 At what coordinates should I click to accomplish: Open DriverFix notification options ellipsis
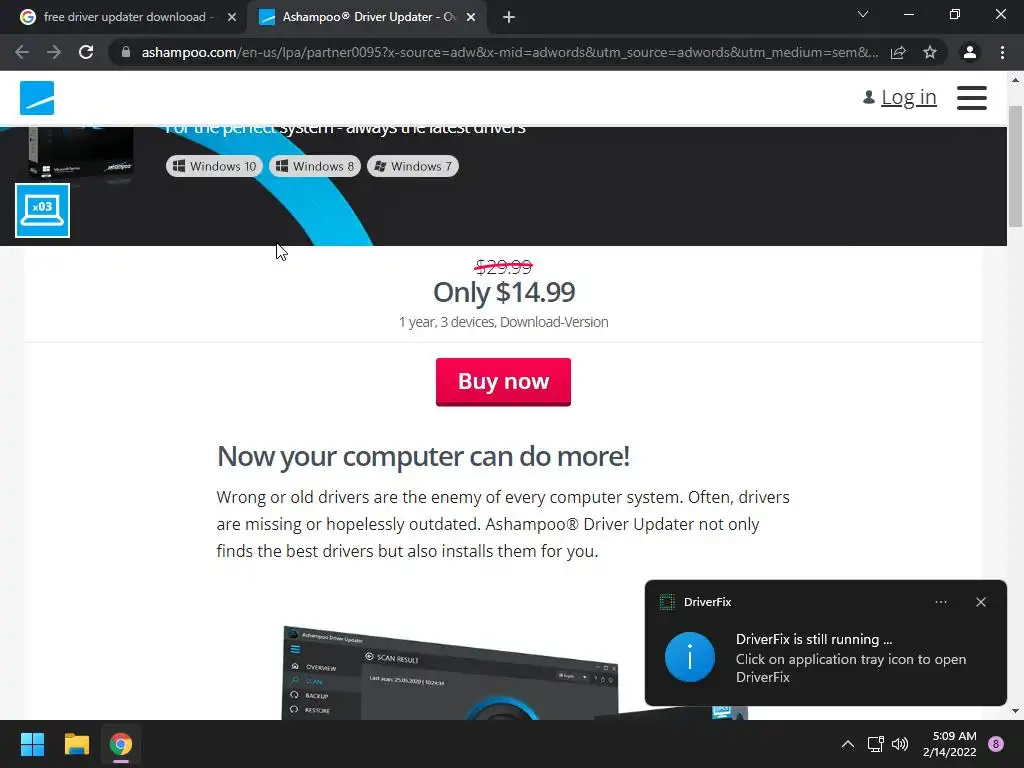pyautogui.click(x=941, y=602)
